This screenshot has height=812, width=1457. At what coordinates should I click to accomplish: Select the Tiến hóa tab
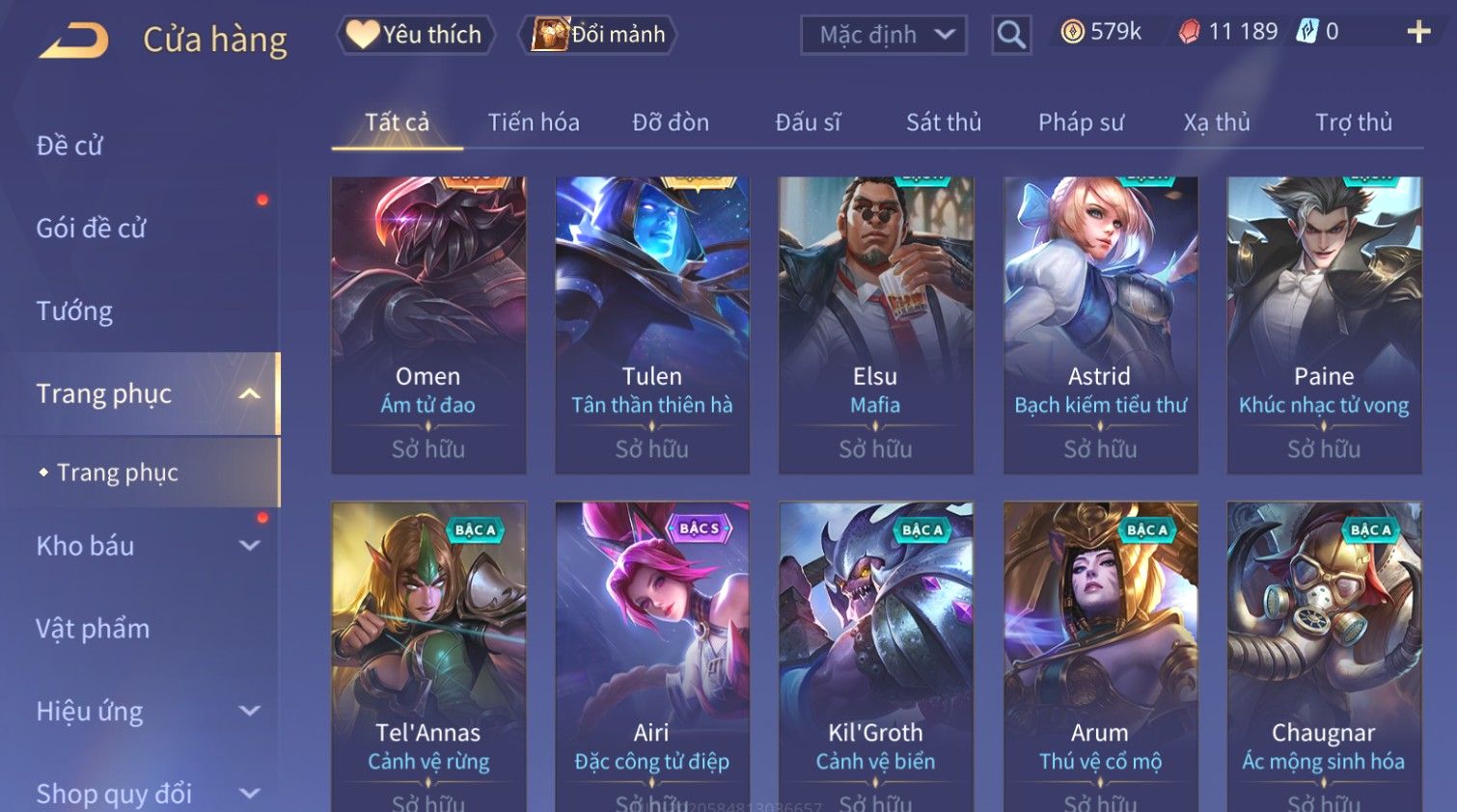534,122
